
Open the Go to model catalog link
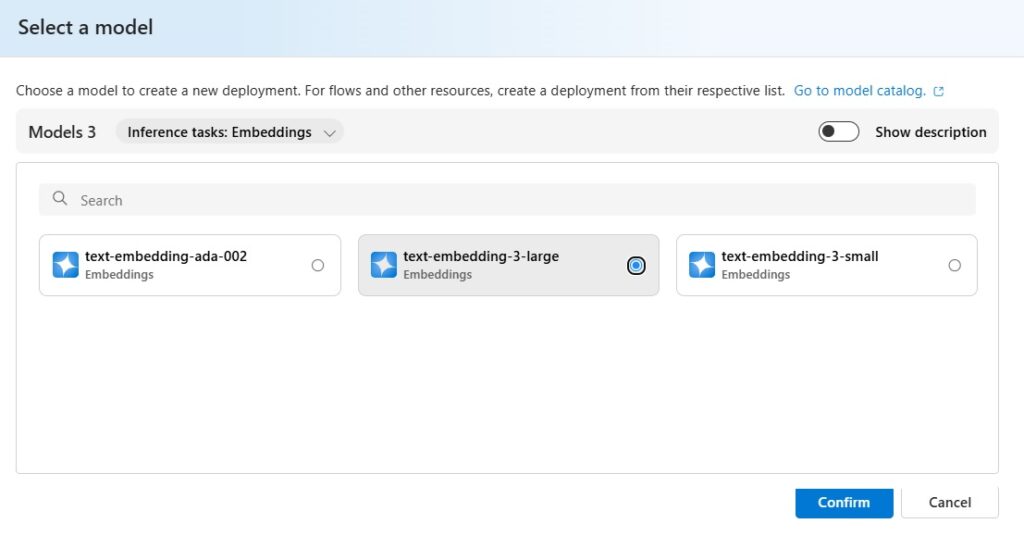pos(859,91)
